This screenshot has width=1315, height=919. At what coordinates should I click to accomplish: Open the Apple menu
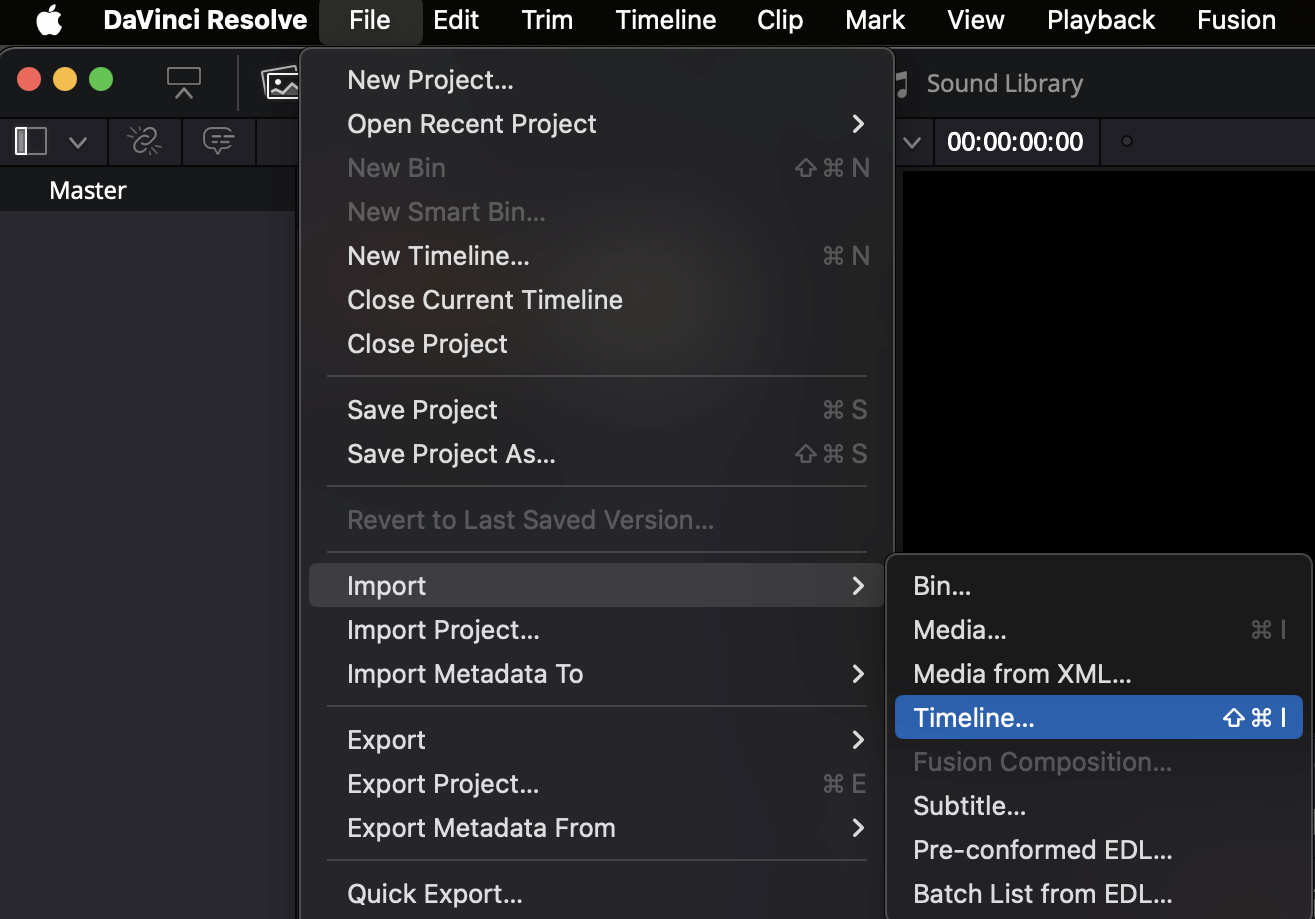pyautogui.click(x=49, y=20)
